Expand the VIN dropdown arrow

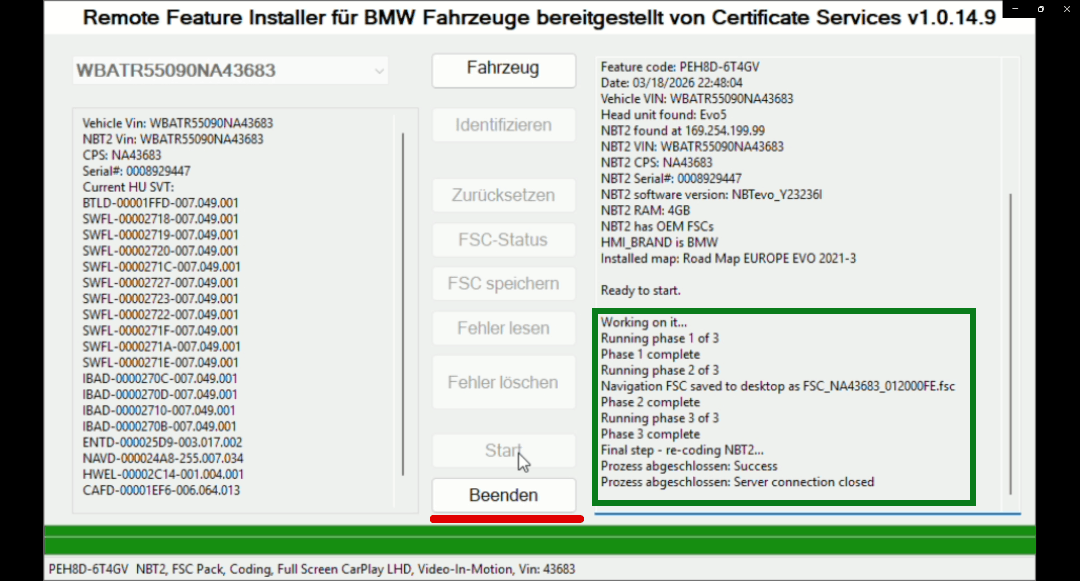click(x=378, y=71)
